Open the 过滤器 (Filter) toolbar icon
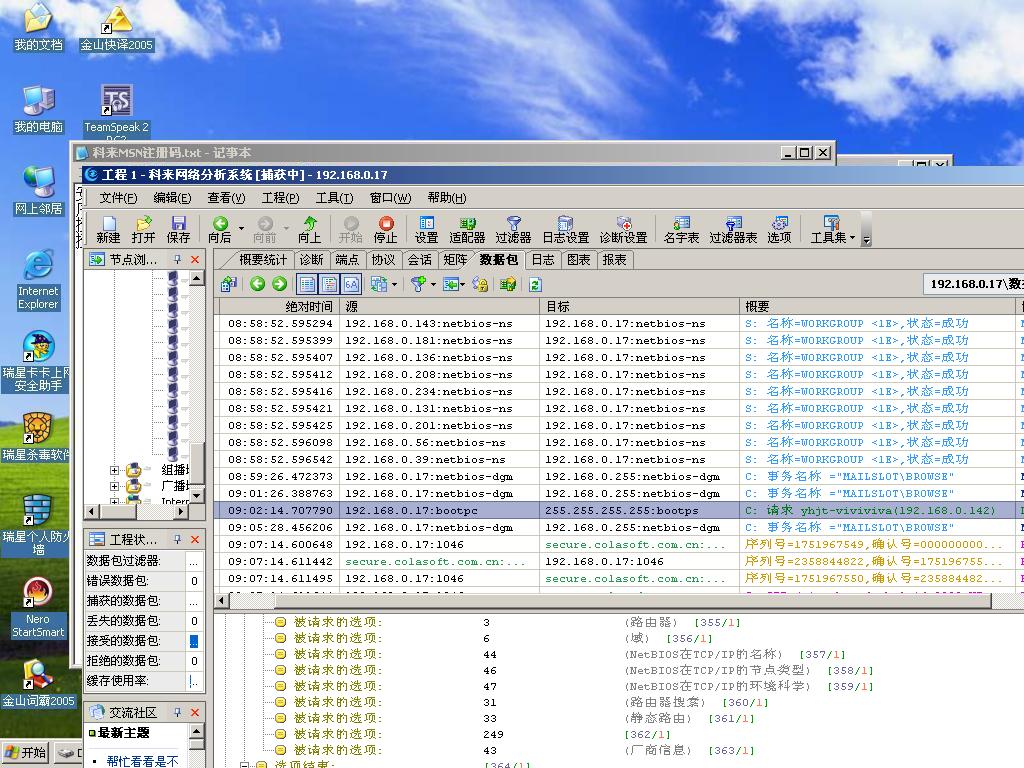Viewport: 1024px width, 768px height. point(513,229)
